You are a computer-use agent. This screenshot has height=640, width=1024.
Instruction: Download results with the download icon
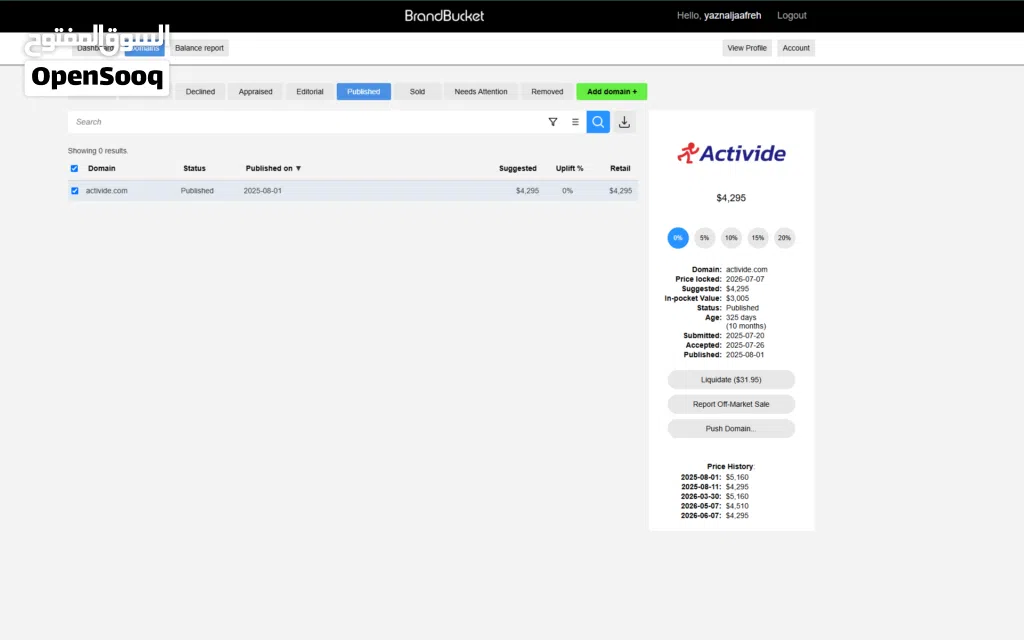pos(624,122)
